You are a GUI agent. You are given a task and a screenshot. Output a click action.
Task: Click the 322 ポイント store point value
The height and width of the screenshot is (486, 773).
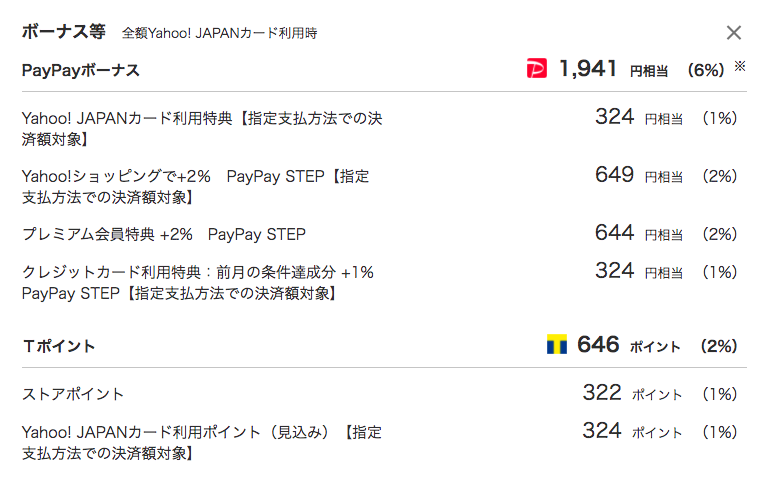[x=632, y=393]
